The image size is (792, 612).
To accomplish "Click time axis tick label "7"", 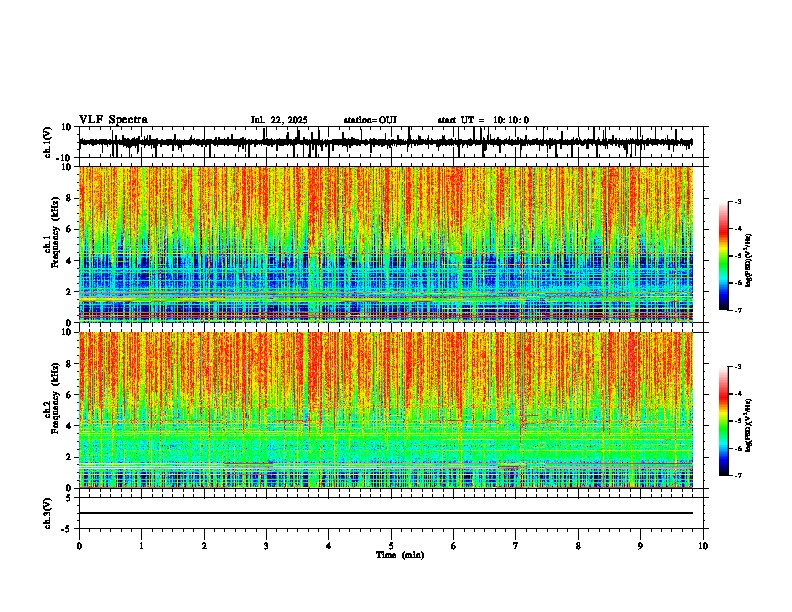I will [516, 546].
